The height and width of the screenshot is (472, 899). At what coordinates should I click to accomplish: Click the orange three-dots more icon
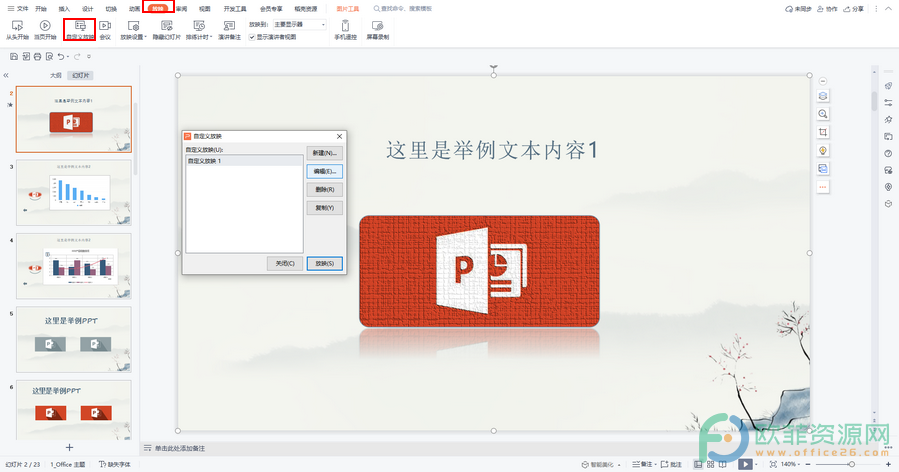point(823,187)
